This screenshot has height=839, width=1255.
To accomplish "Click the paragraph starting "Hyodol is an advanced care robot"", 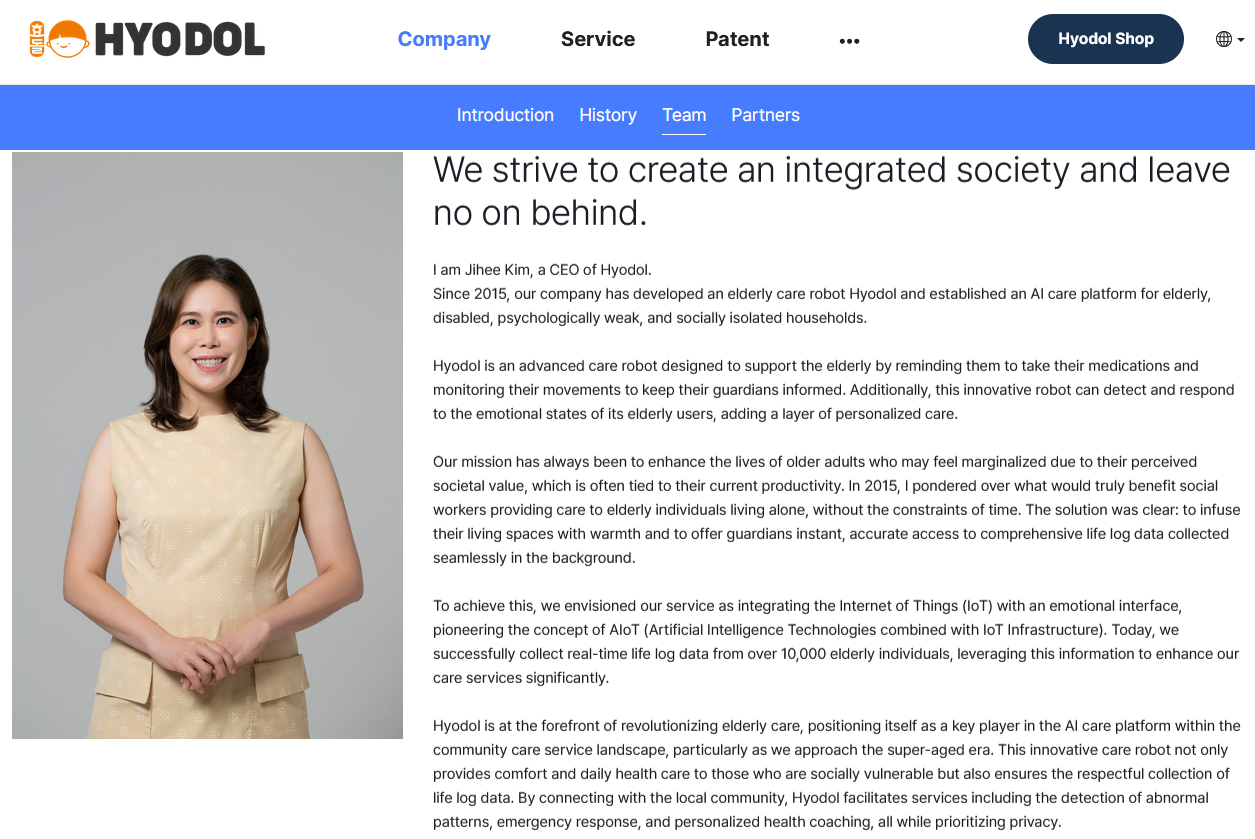I will tap(834, 390).
